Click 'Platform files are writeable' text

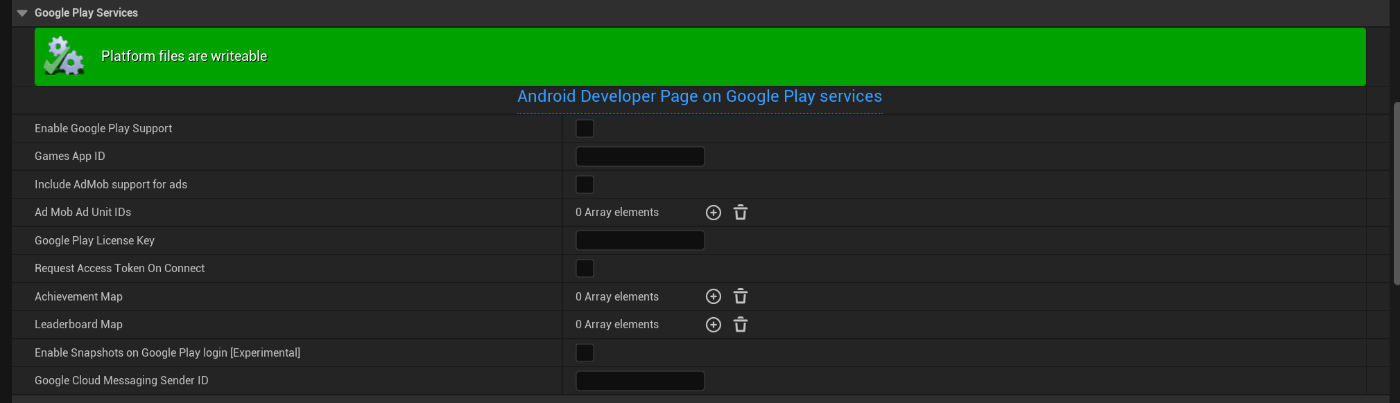coord(184,56)
